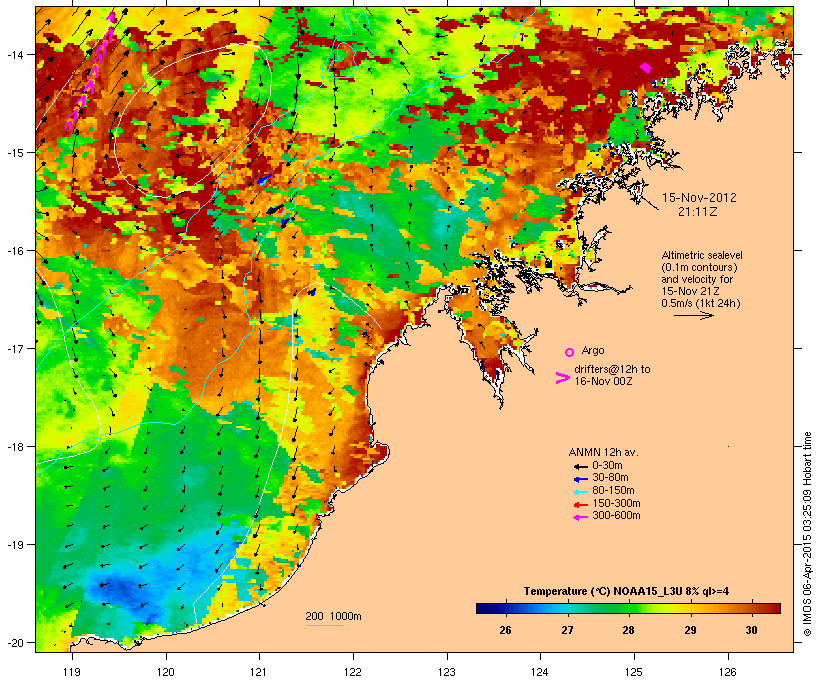Click the 300-600m depth label
Viewport: 820px width, 680px height.
point(616,516)
